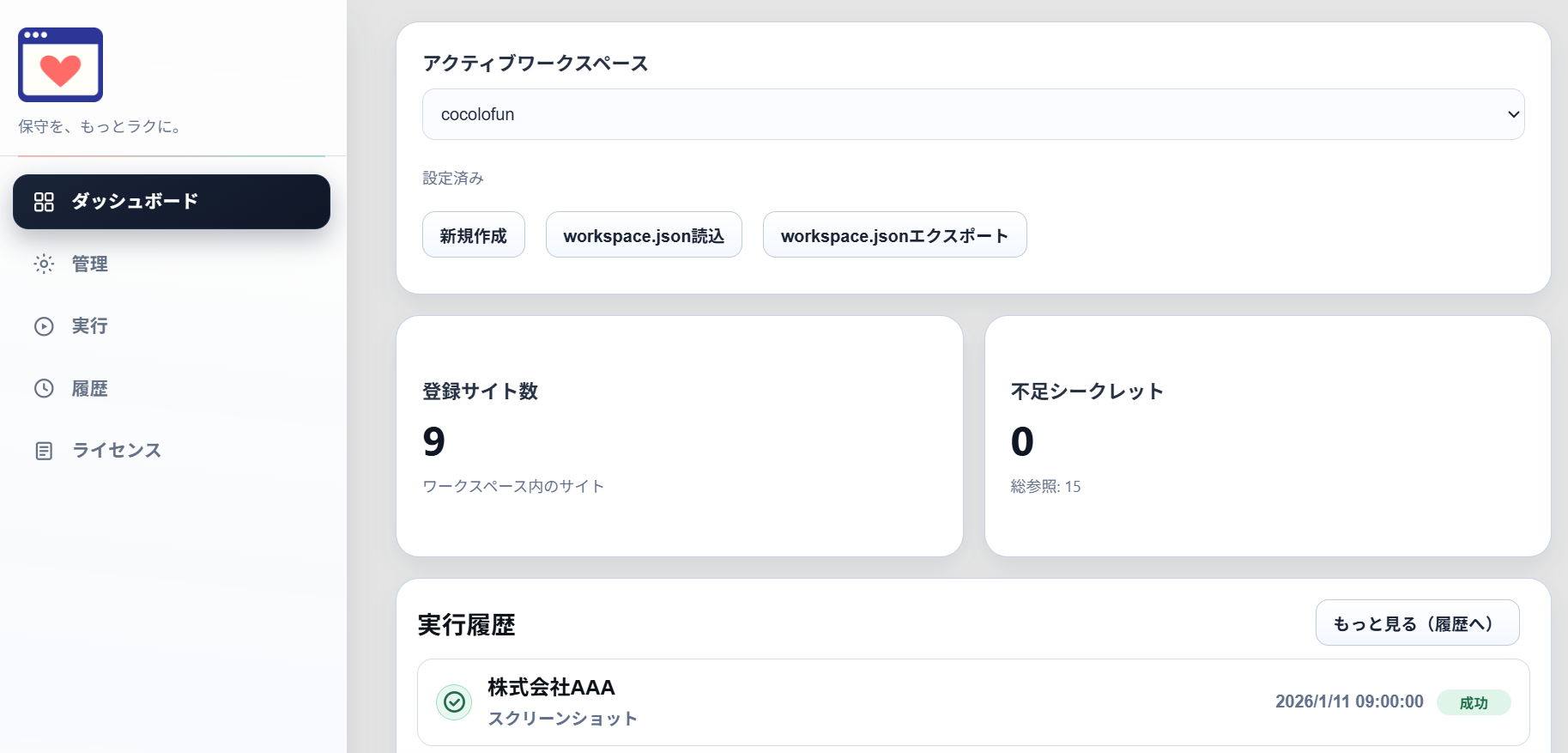Click the clock icon beside 履歴

coord(44,388)
